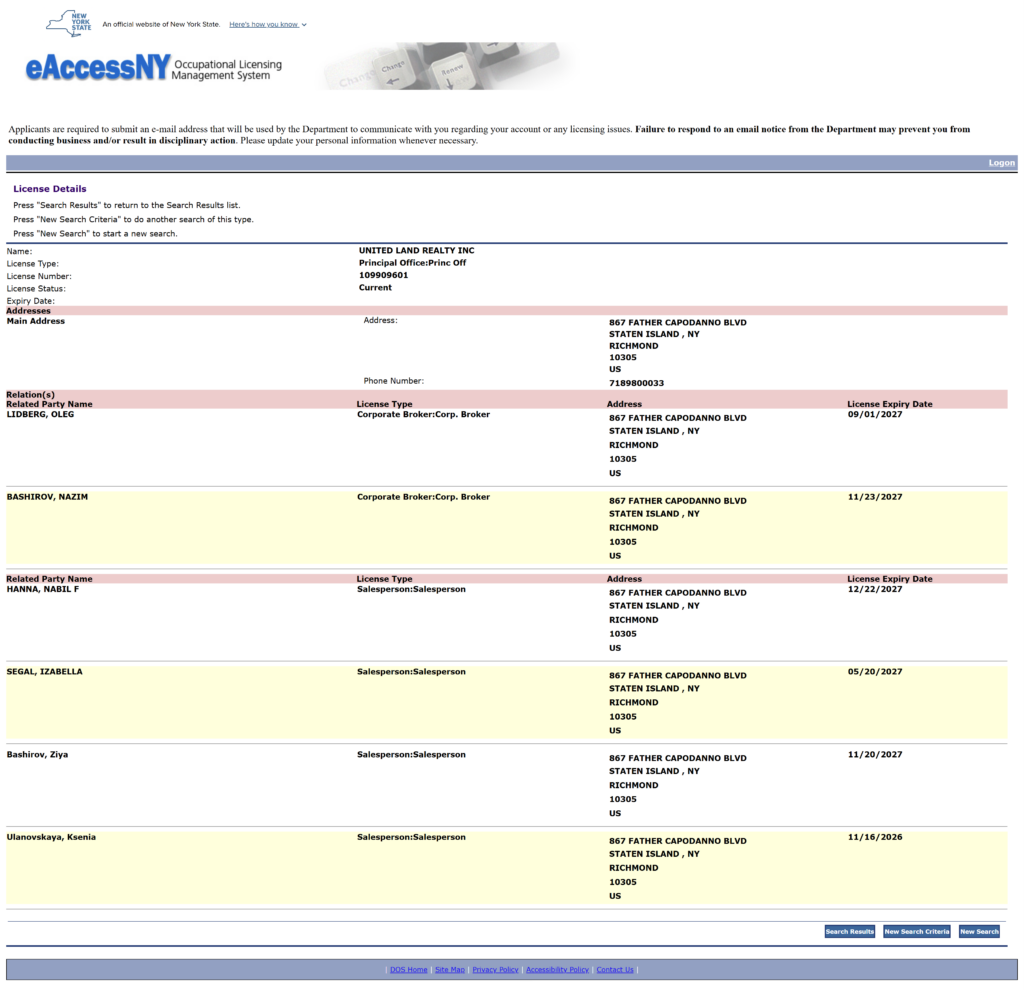Open the DOS Home footer link
1024x990 pixels.
409,970
